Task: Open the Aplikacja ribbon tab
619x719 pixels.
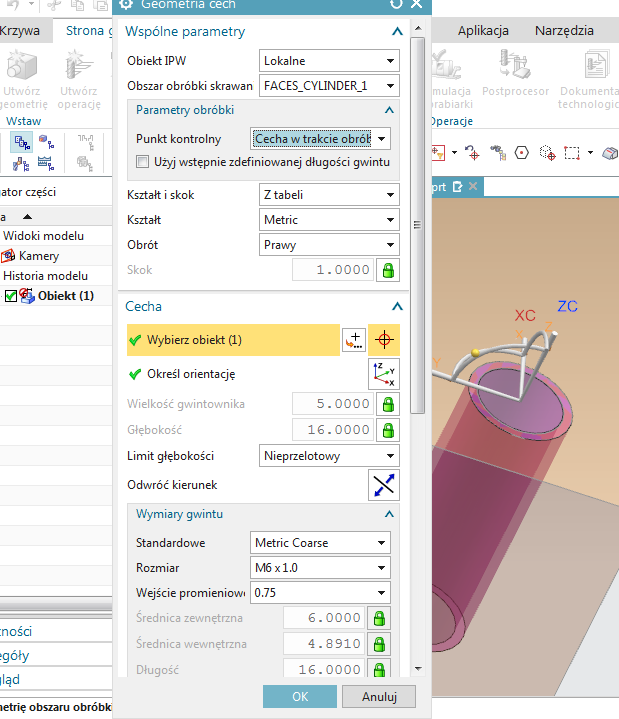Action: 483,31
